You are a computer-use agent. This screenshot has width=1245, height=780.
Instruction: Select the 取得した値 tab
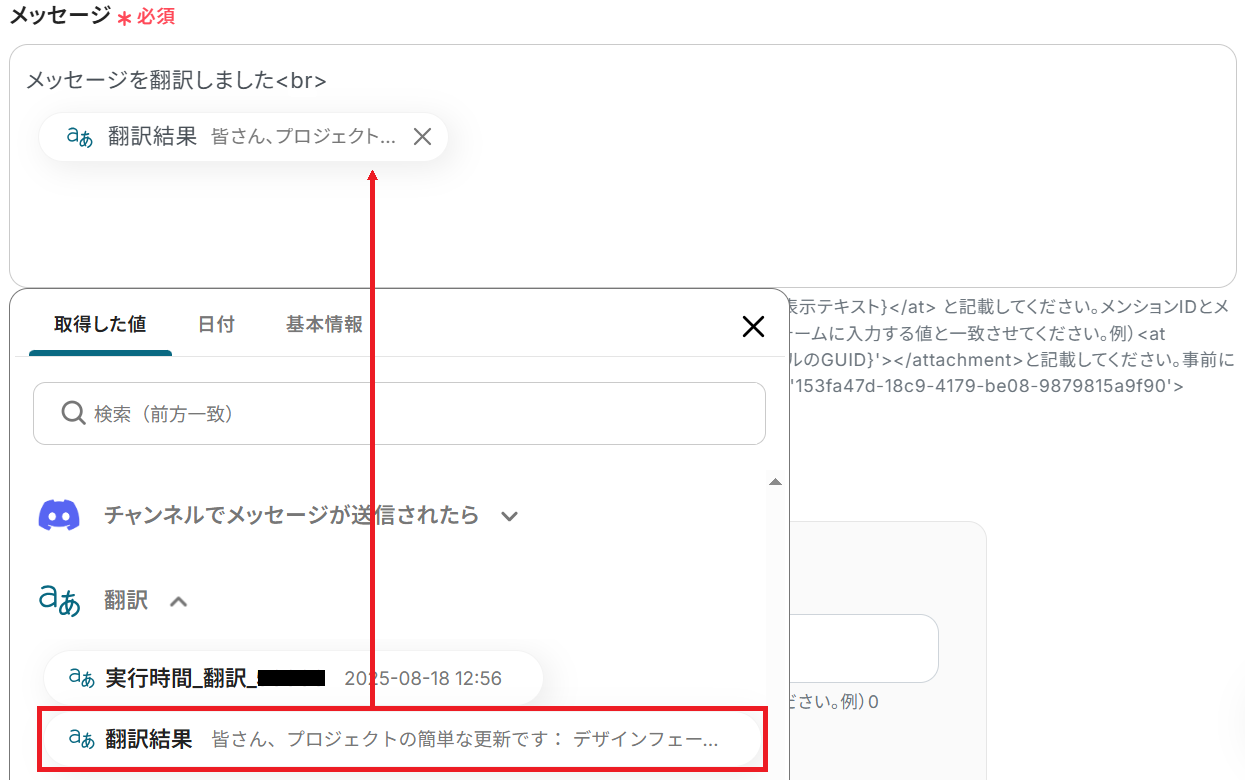99,324
